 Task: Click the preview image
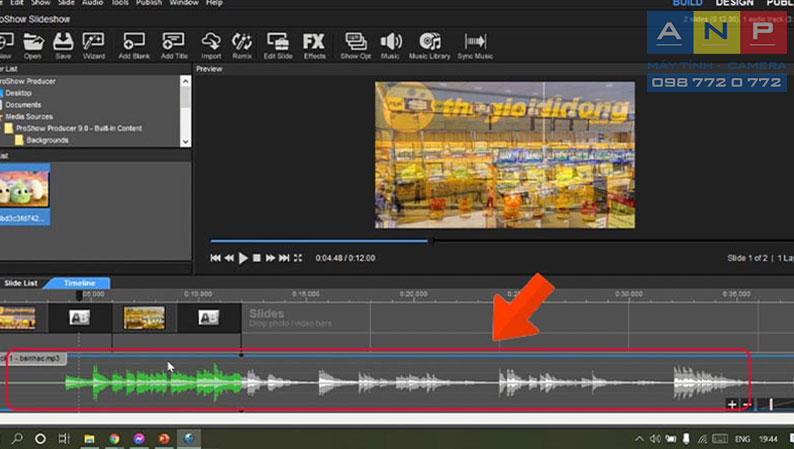505,155
